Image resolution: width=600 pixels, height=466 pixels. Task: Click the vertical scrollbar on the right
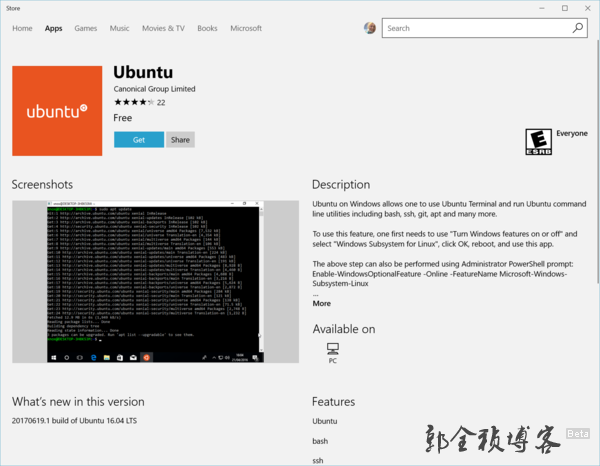598,161
